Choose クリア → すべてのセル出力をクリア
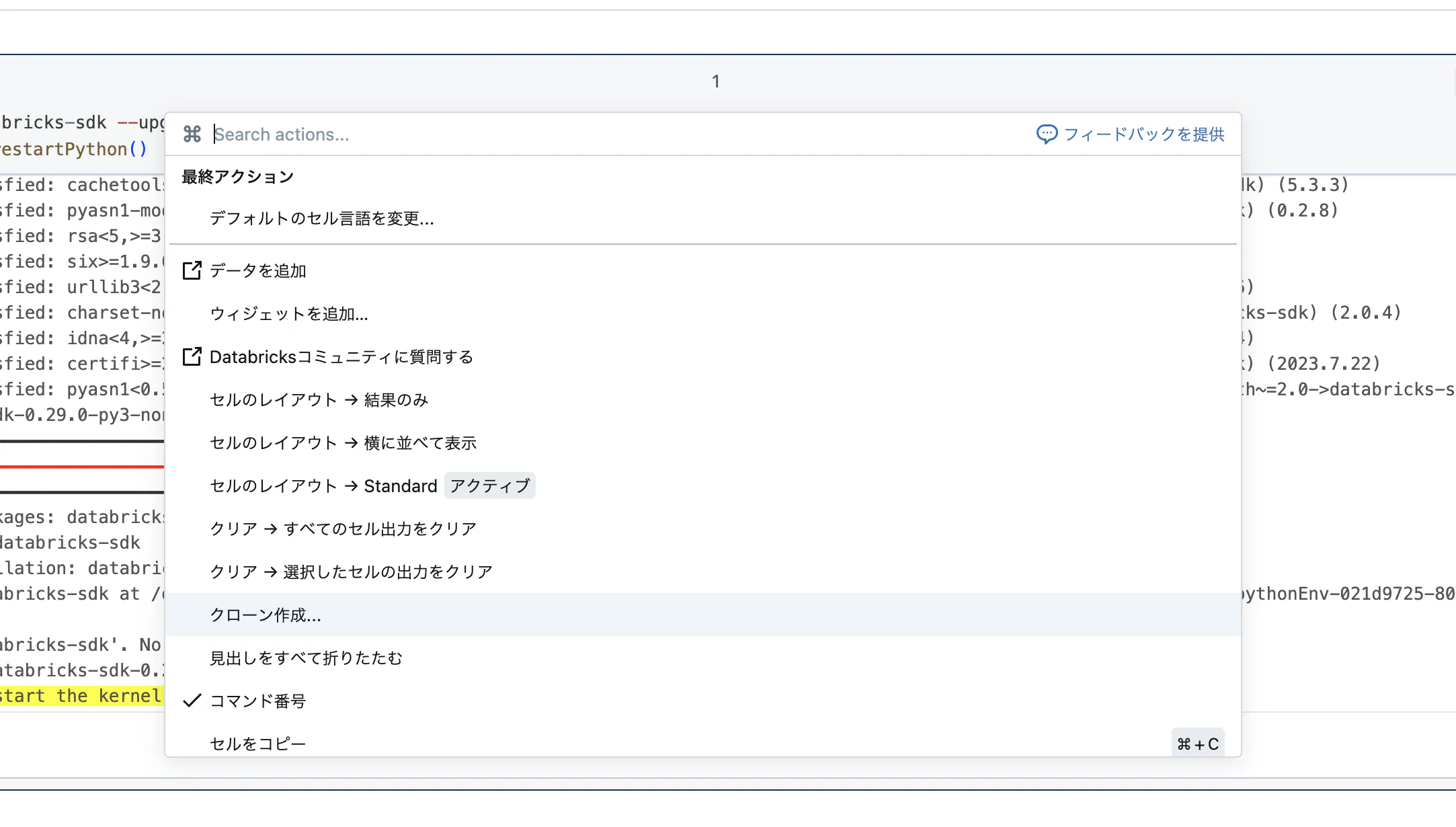Image resolution: width=1456 pixels, height=827 pixels. (702, 528)
